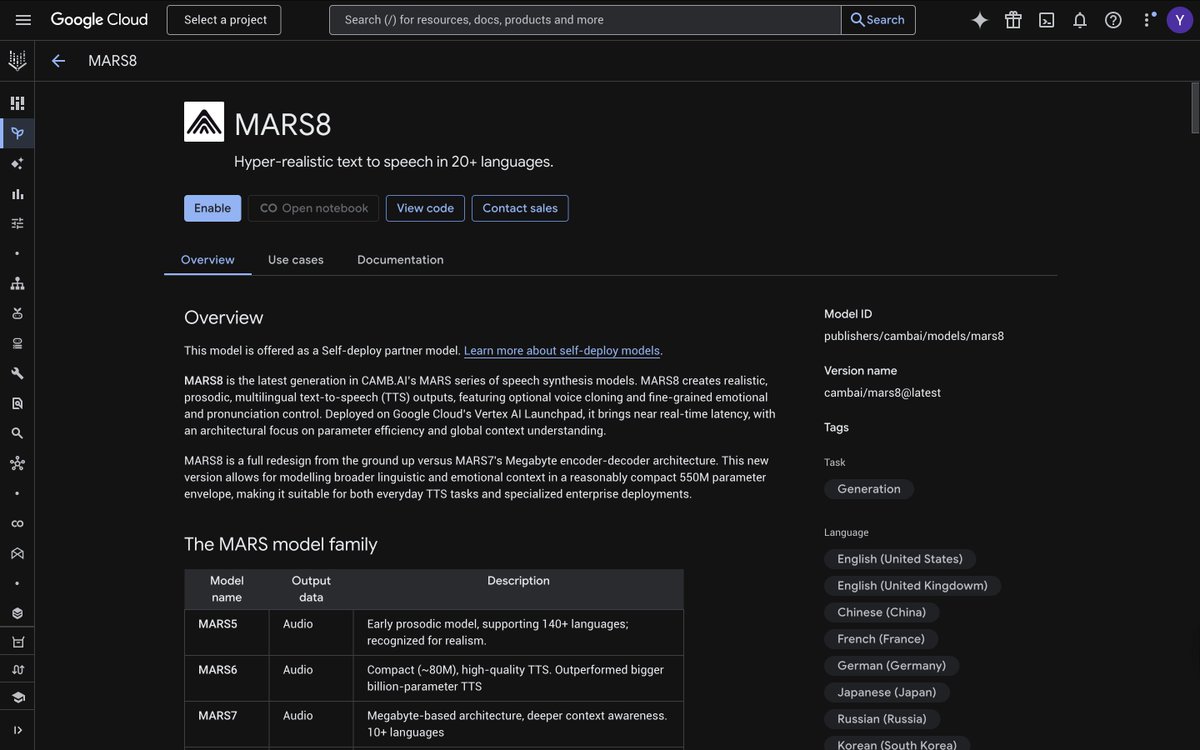
Task: Click version name cambai/mars8@latest
Action: 882,393
